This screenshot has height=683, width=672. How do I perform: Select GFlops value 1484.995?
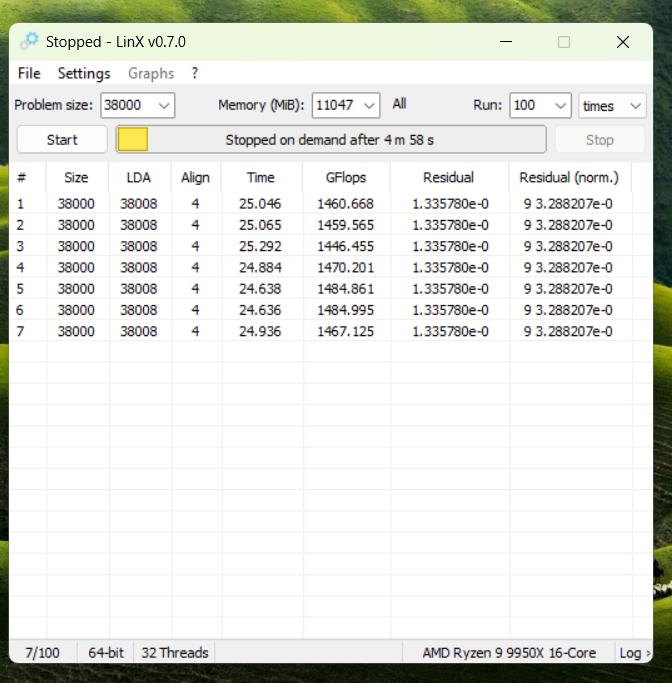point(345,310)
